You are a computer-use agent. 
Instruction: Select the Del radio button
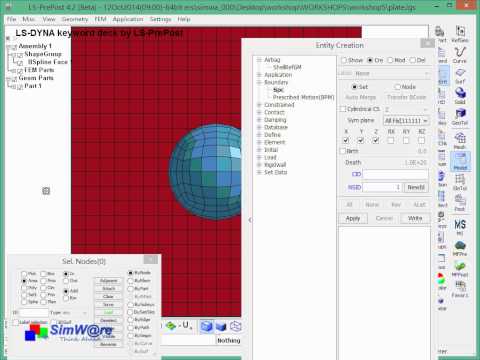click(412, 60)
